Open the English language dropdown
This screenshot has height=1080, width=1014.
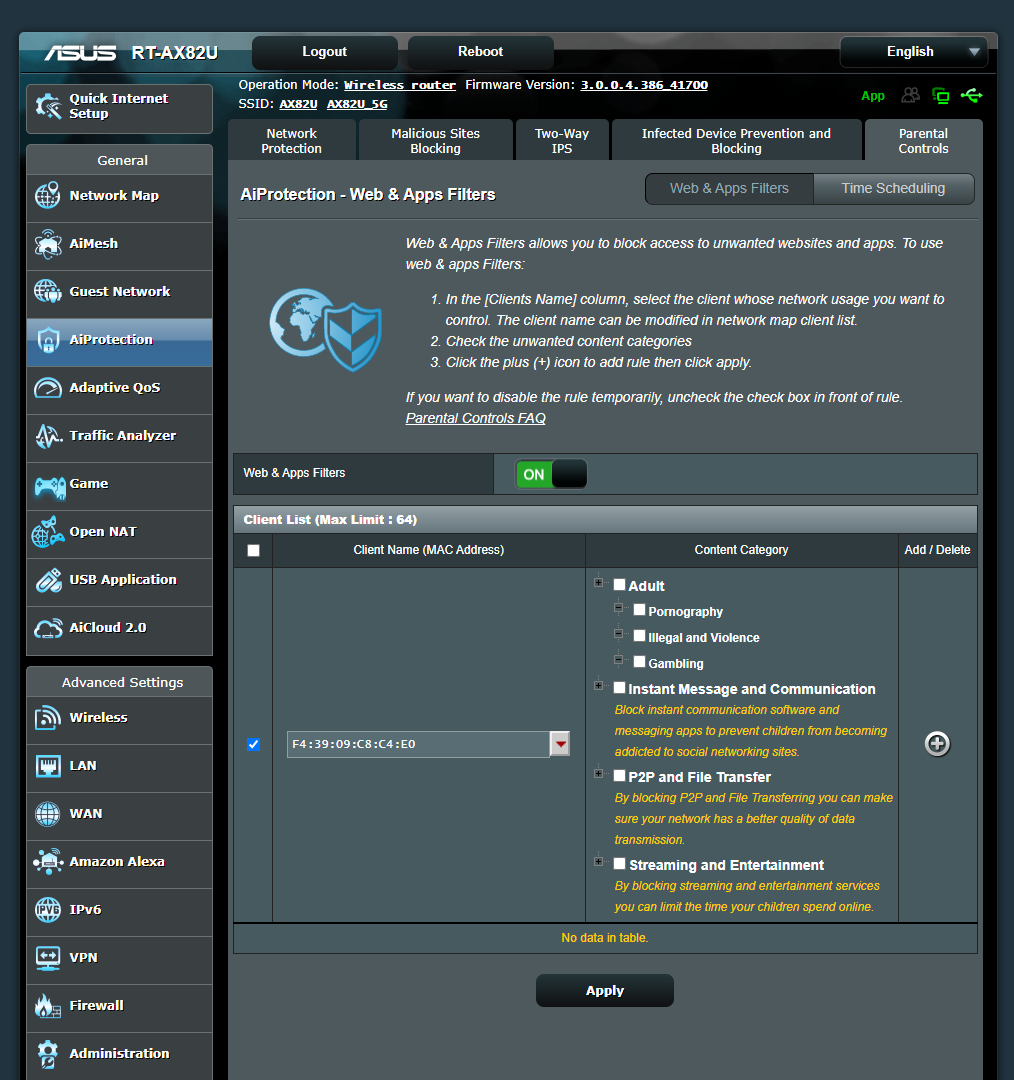(913, 52)
